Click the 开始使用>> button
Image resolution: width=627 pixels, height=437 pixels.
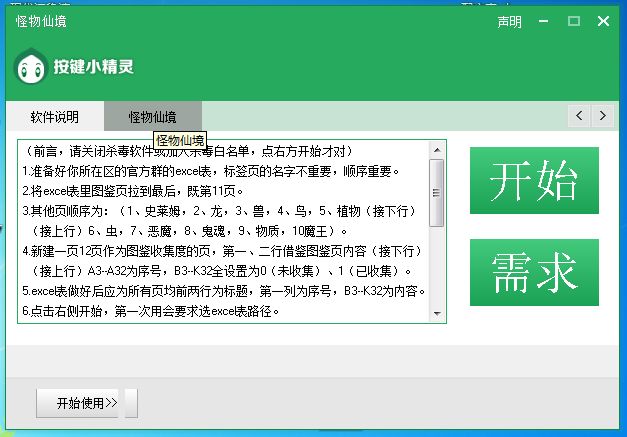(77, 403)
